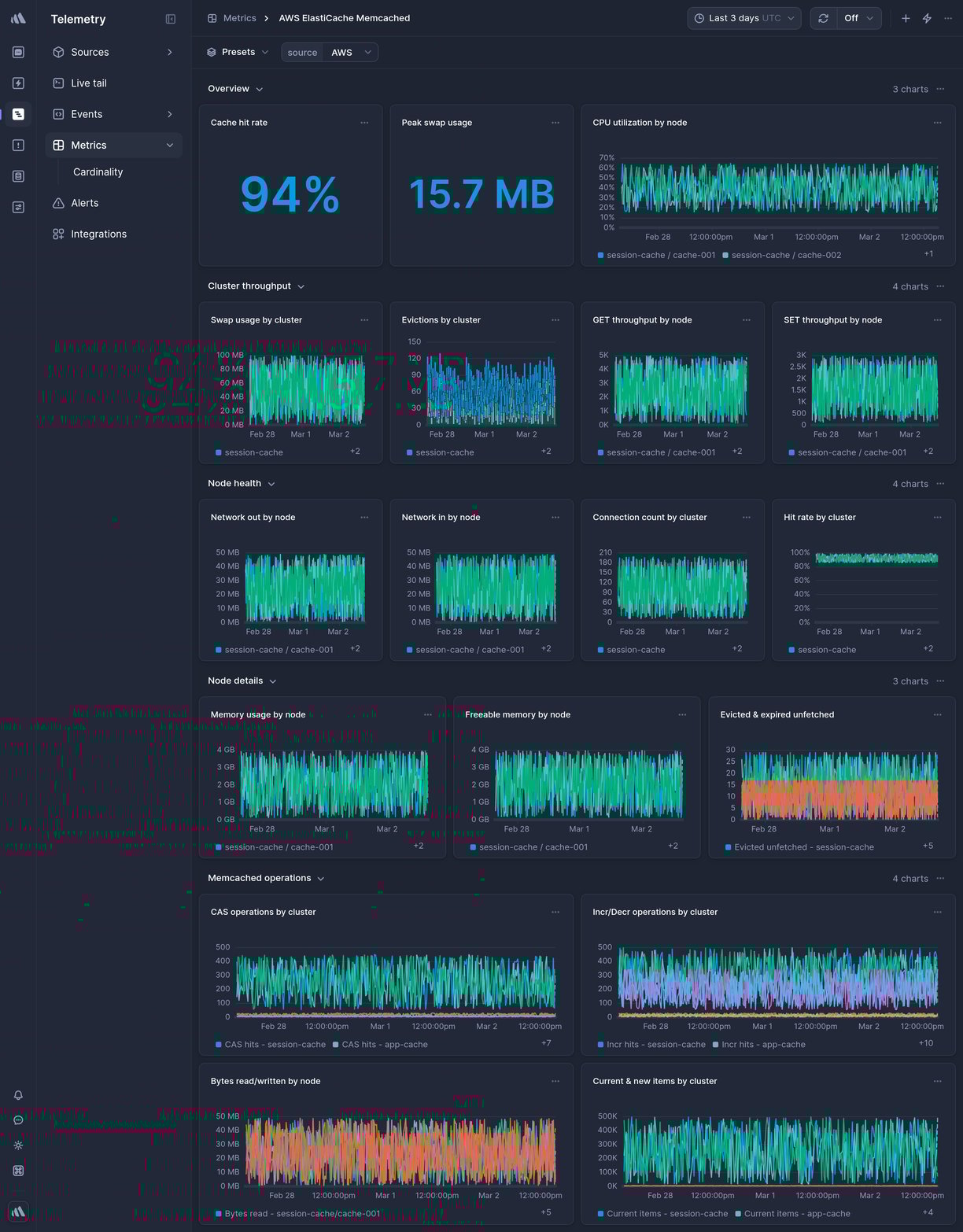Image resolution: width=963 pixels, height=1232 pixels.
Task: Click the Monte Carlo logo at sidebar bottom
Action: 18,1212
